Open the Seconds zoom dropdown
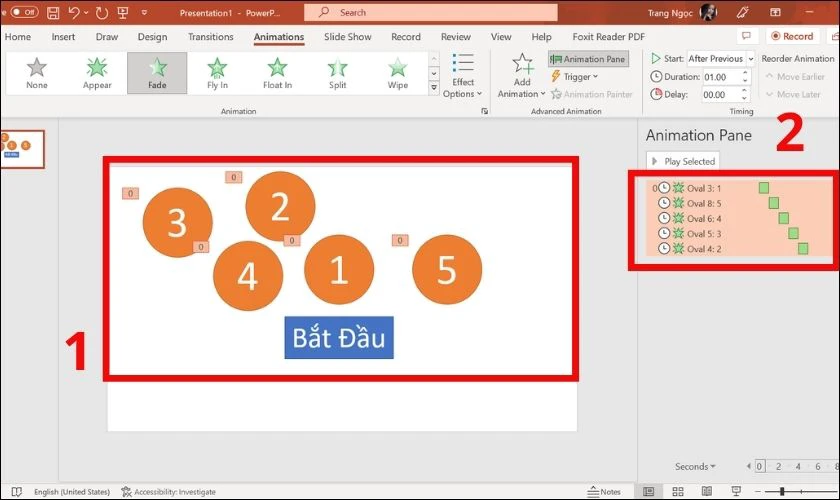This screenshot has height=500, width=840. click(695, 466)
